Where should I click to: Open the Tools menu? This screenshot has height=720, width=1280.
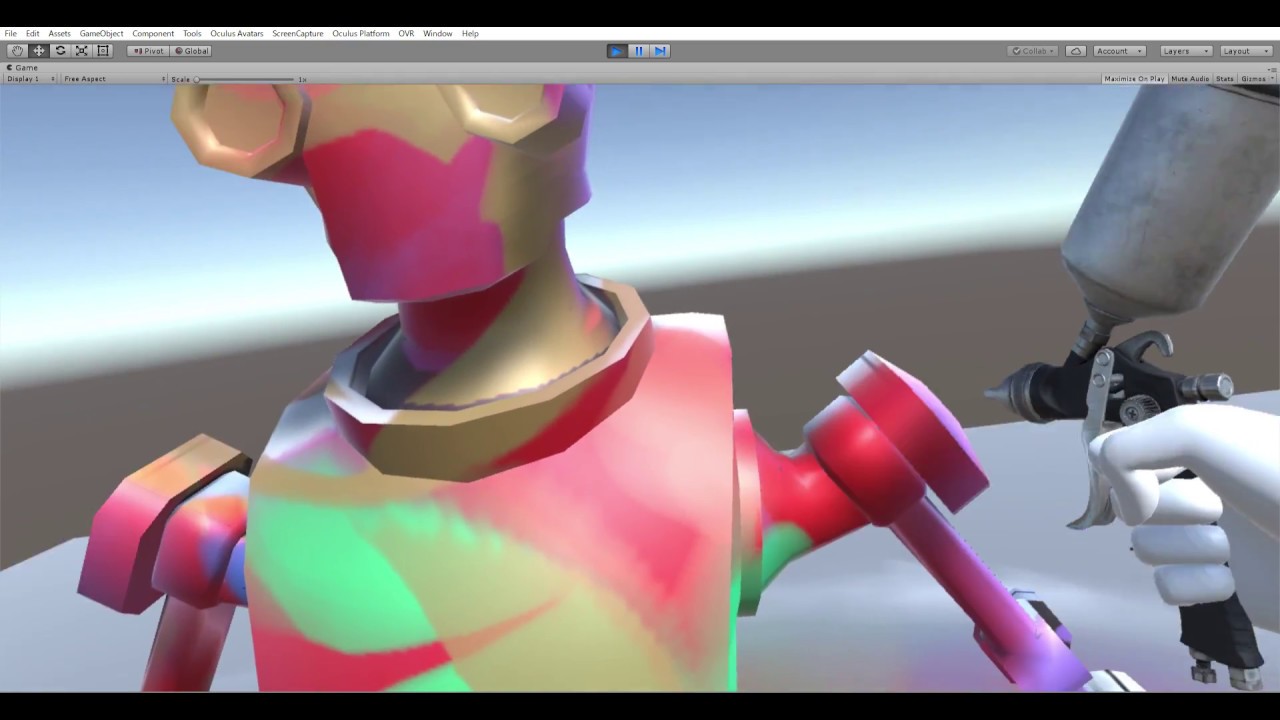coord(192,33)
